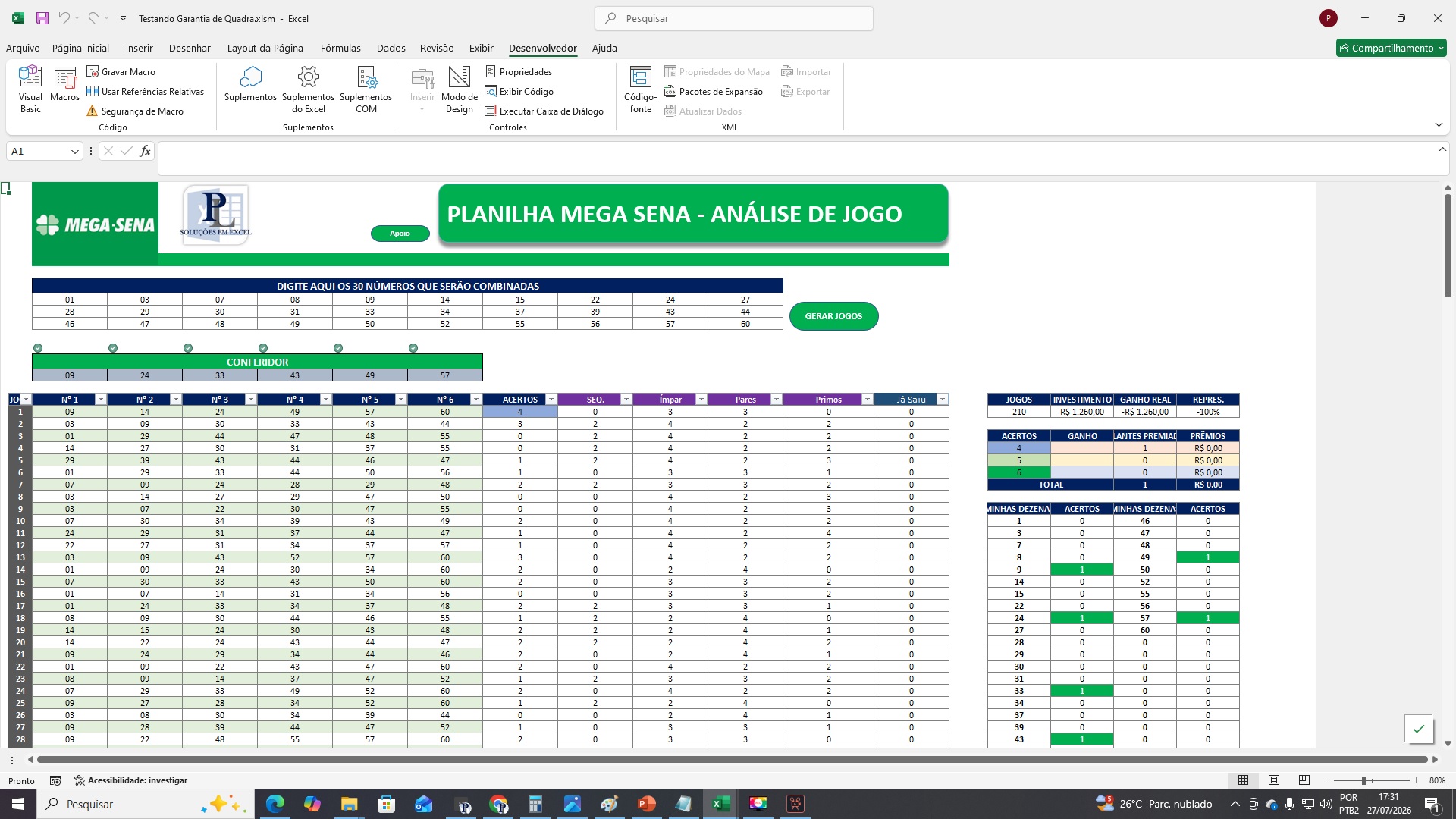This screenshot has height=819, width=1456.
Task: Click the Insert Function fx icon
Action: point(145,151)
